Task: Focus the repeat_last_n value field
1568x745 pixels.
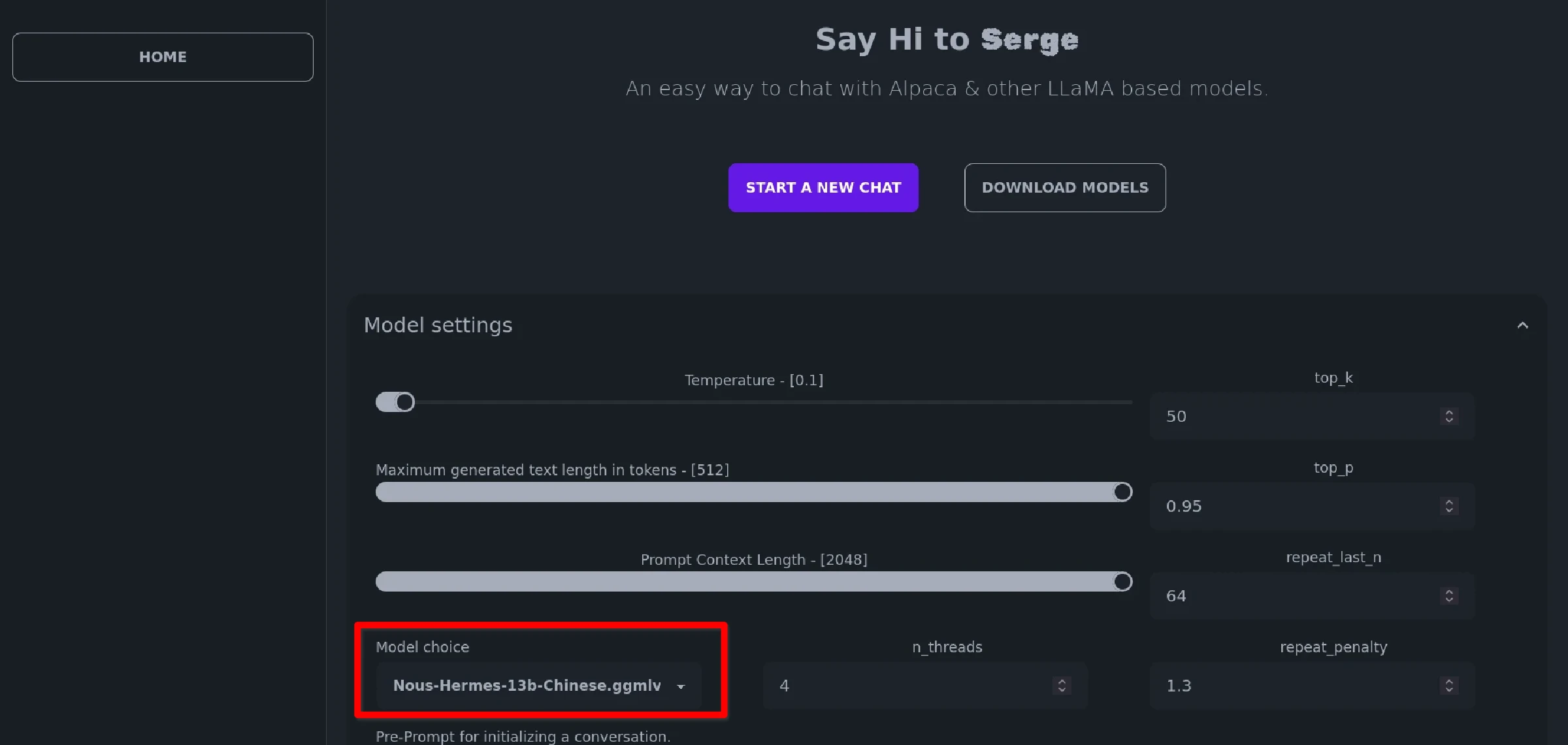Action: click(x=1294, y=596)
